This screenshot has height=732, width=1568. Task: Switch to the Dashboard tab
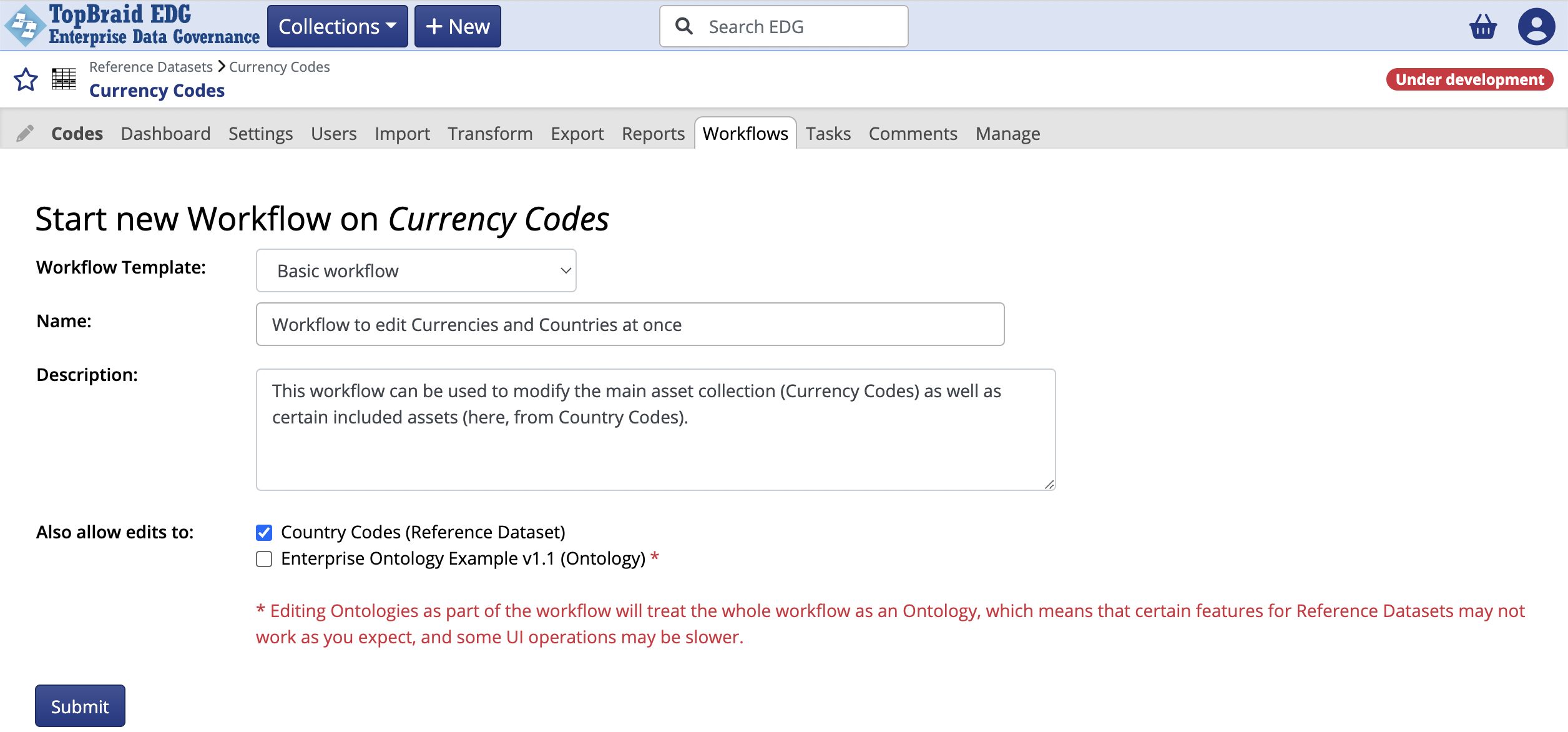click(x=165, y=133)
